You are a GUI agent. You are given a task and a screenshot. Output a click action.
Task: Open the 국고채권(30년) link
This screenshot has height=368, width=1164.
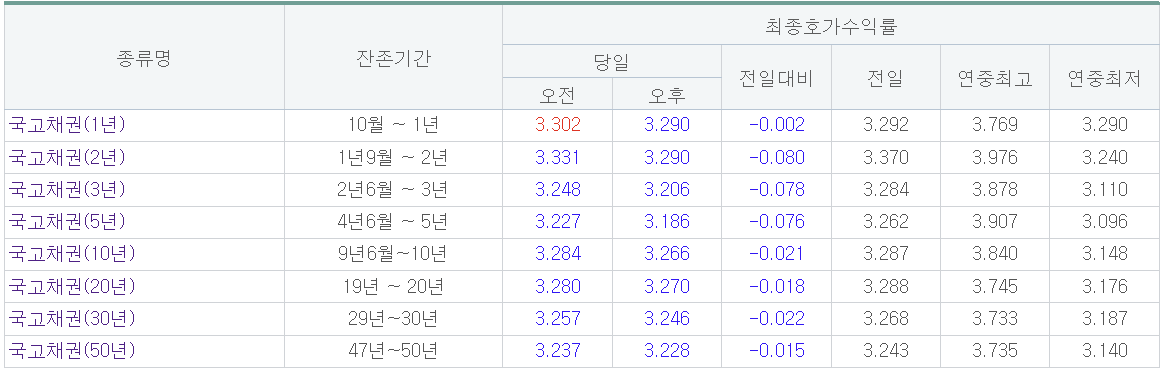[x=72, y=318]
